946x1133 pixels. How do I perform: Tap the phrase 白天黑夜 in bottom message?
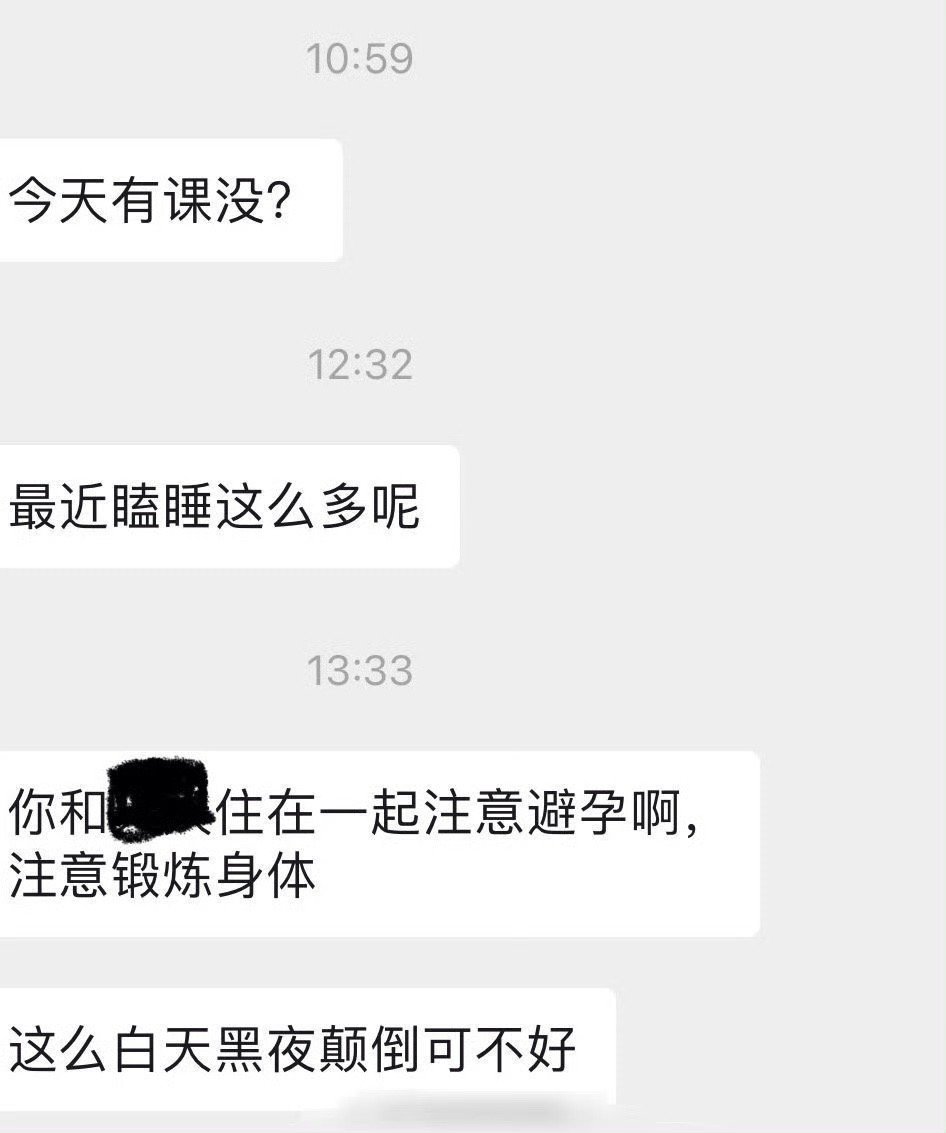point(215,1047)
